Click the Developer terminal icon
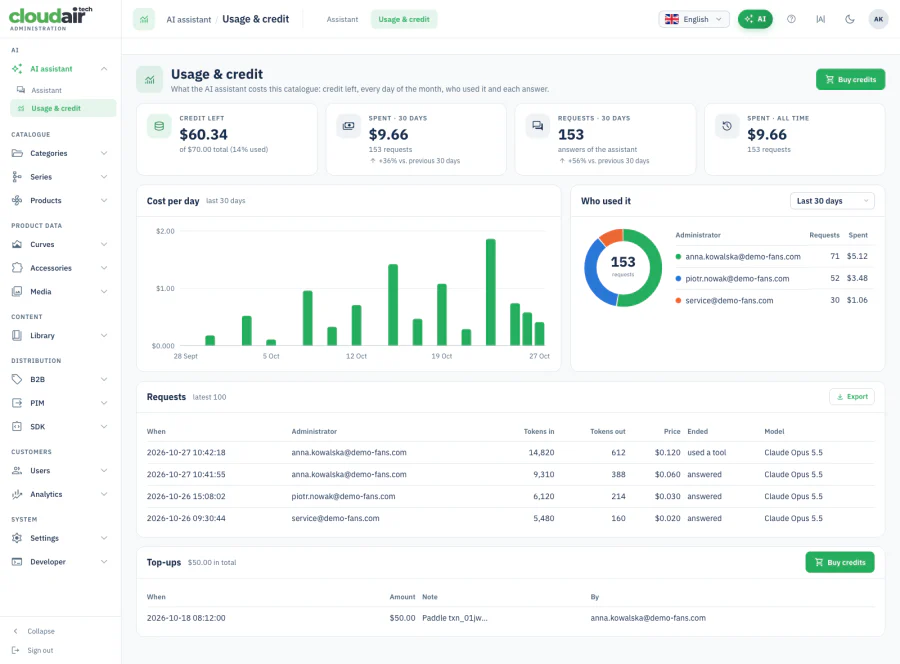 17,562
